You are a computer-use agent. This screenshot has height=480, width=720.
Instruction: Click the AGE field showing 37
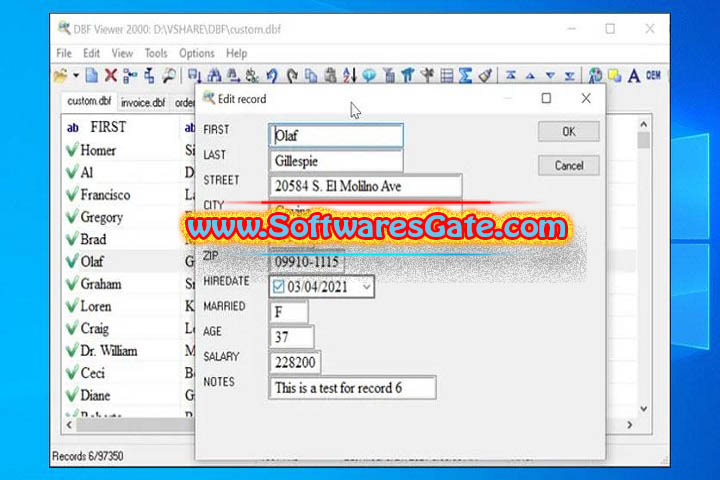pos(292,337)
